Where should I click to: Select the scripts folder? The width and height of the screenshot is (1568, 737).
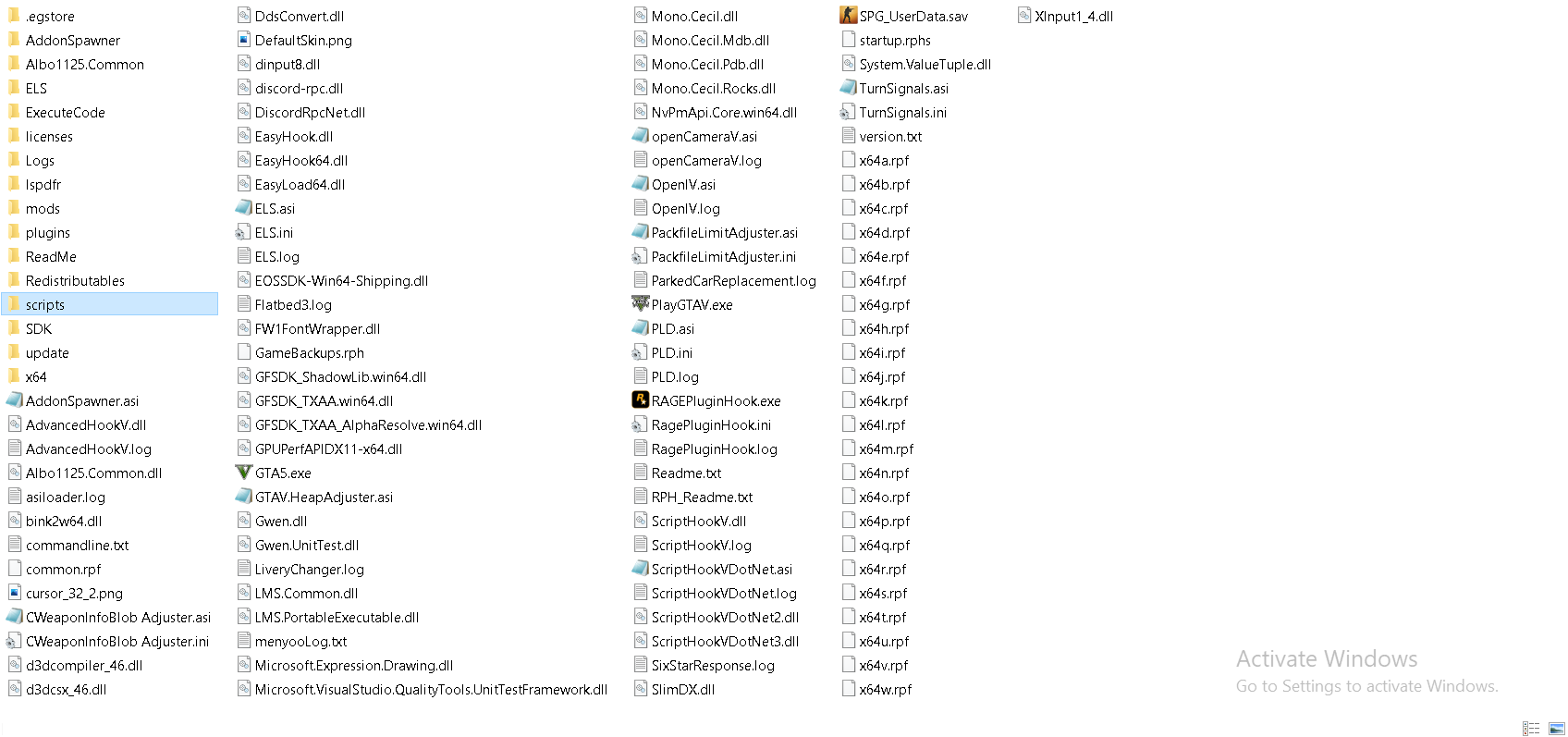coord(110,304)
